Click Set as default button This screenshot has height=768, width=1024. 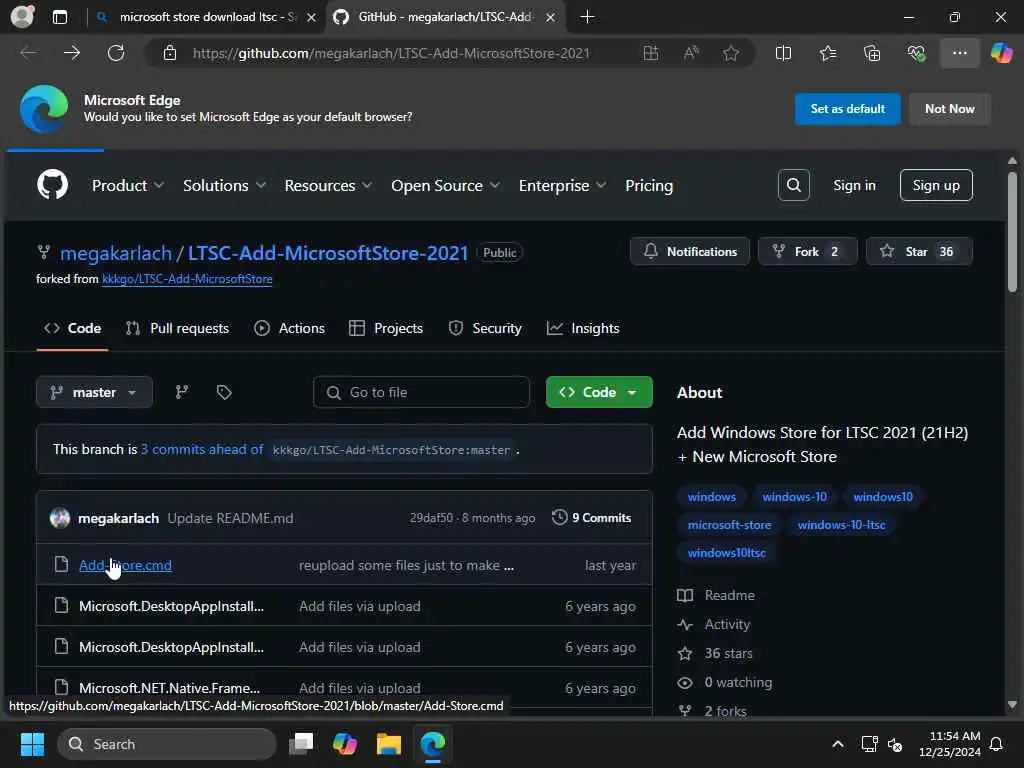click(x=847, y=108)
